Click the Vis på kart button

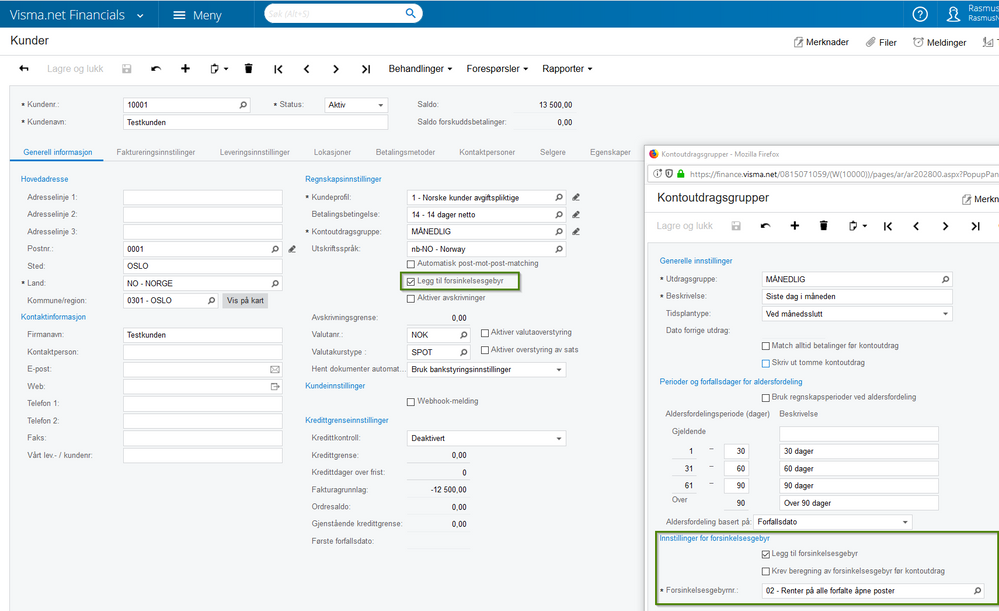click(245, 300)
